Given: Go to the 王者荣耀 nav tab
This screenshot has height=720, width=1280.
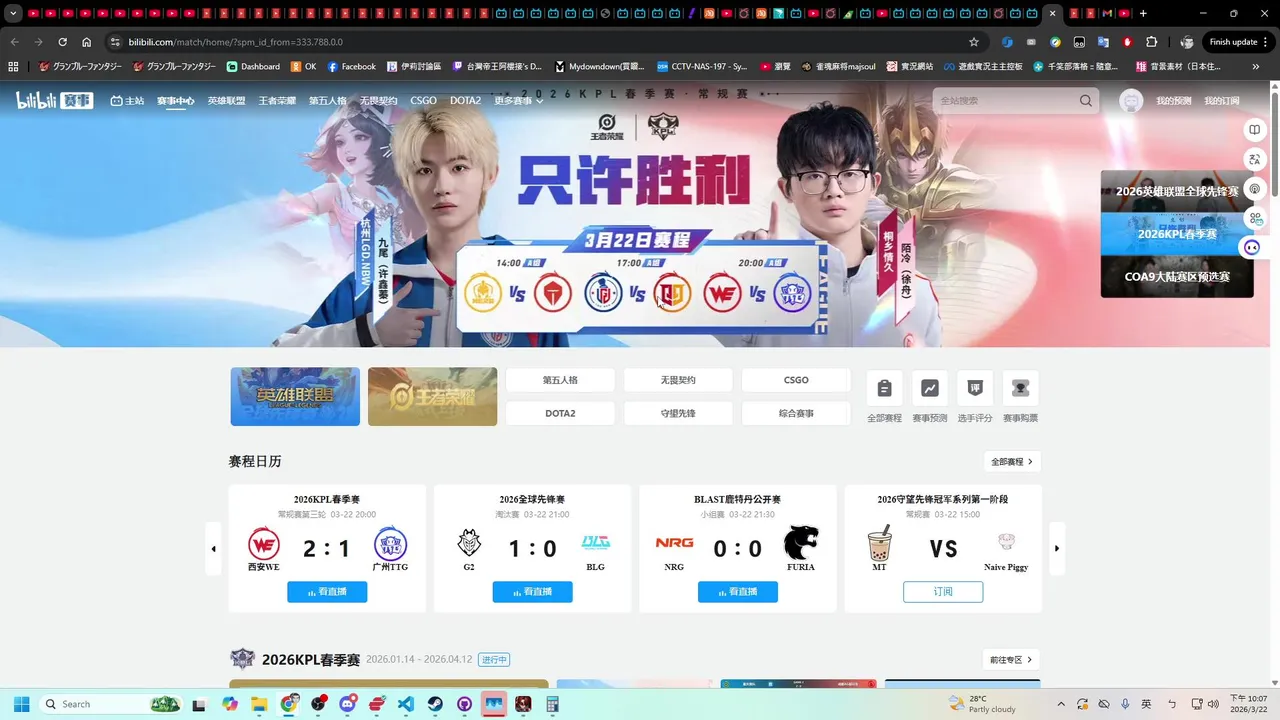Looking at the screenshot, I should (277, 101).
